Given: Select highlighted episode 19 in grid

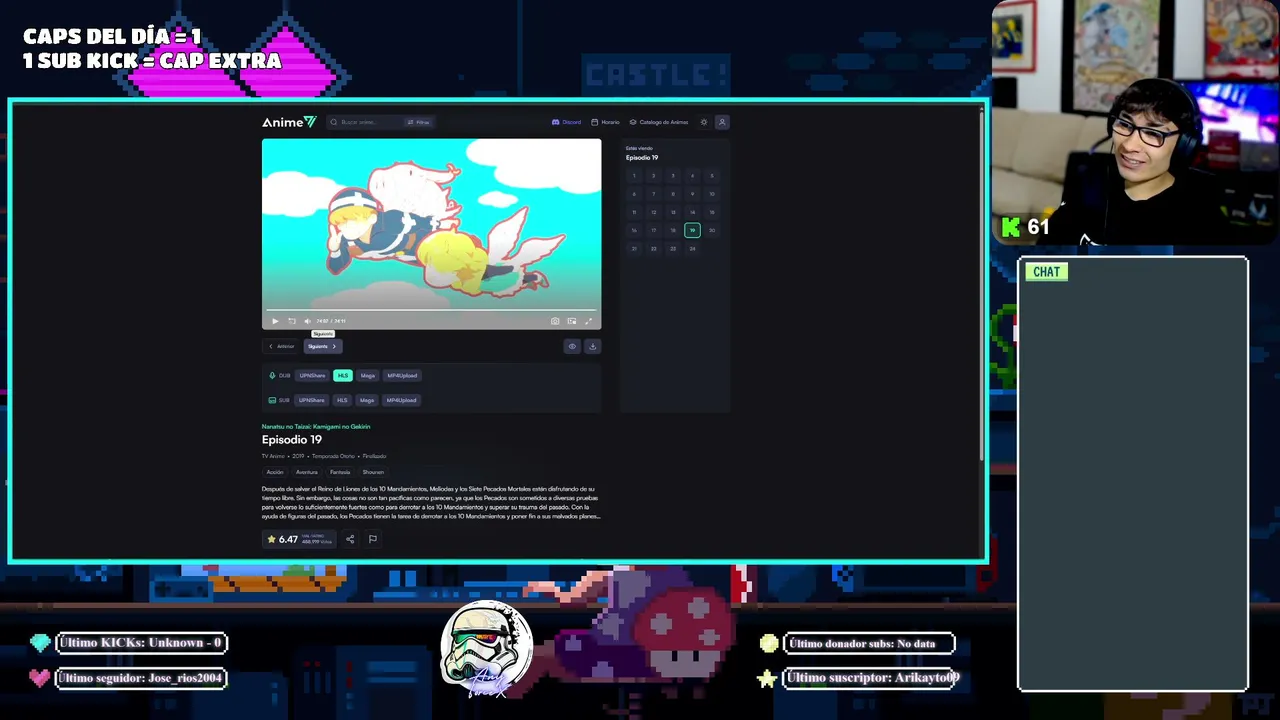Looking at the screenshot, I should point(692,230).
